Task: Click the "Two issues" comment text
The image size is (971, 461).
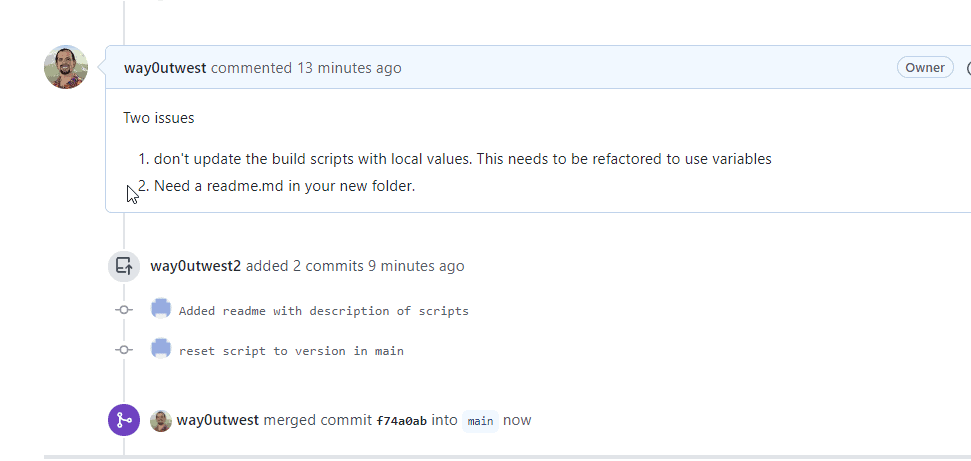Action: pyautogui.click(x=159, y=118)
